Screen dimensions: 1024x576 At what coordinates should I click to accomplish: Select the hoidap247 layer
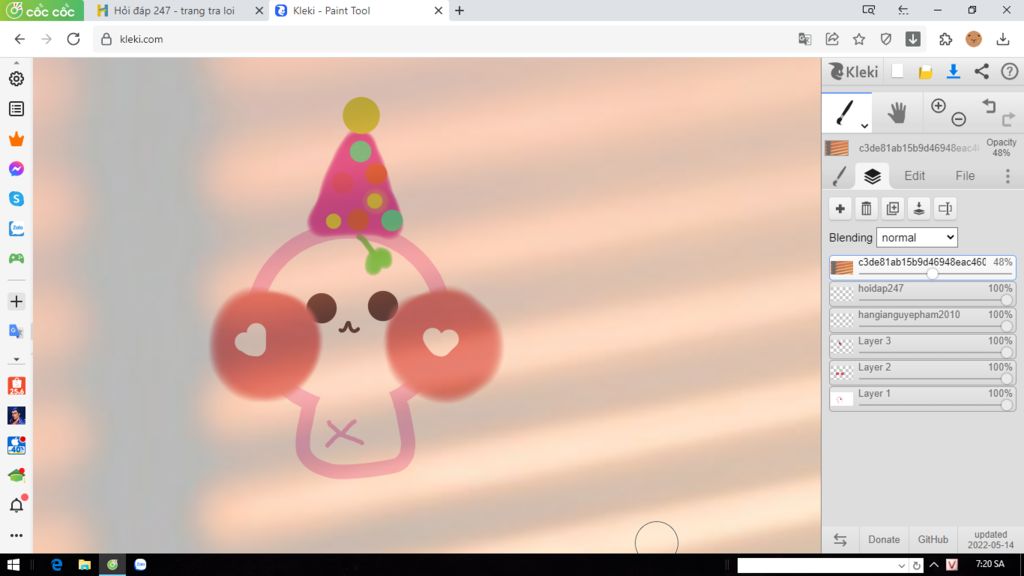[x=922, y=293]
